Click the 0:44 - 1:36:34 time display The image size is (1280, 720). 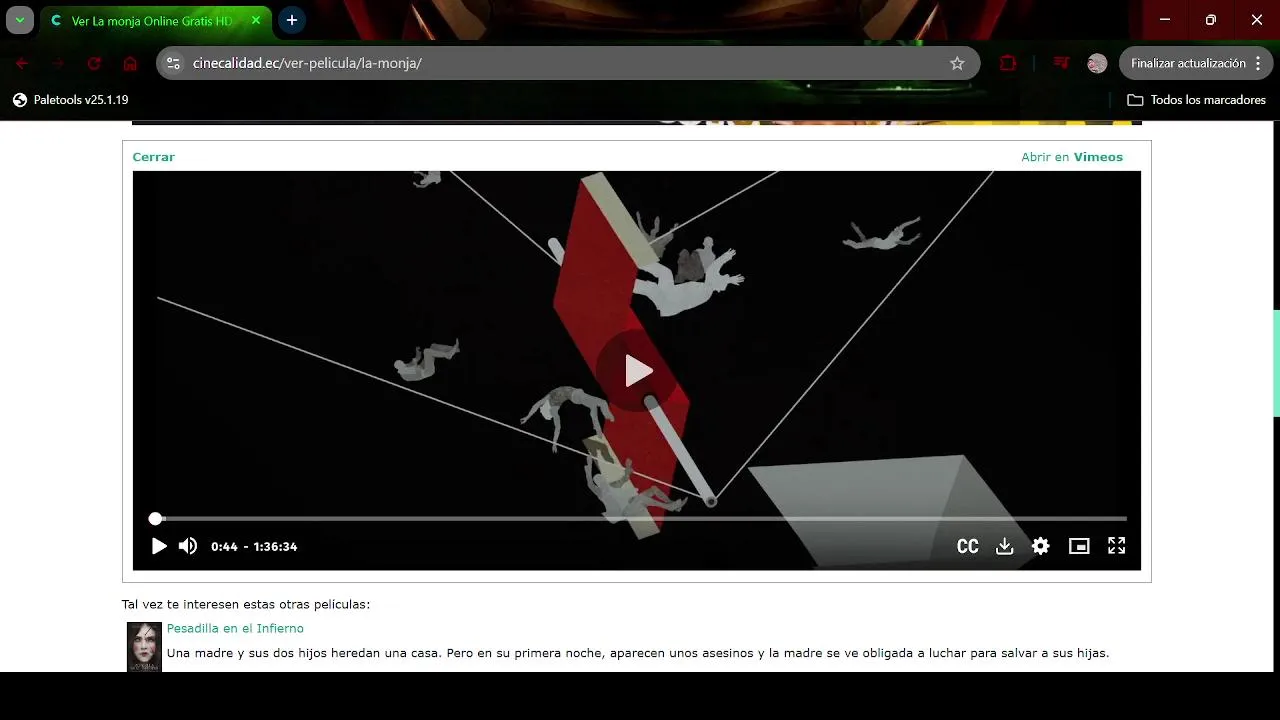pyautogui.click(x=254, y=547)
